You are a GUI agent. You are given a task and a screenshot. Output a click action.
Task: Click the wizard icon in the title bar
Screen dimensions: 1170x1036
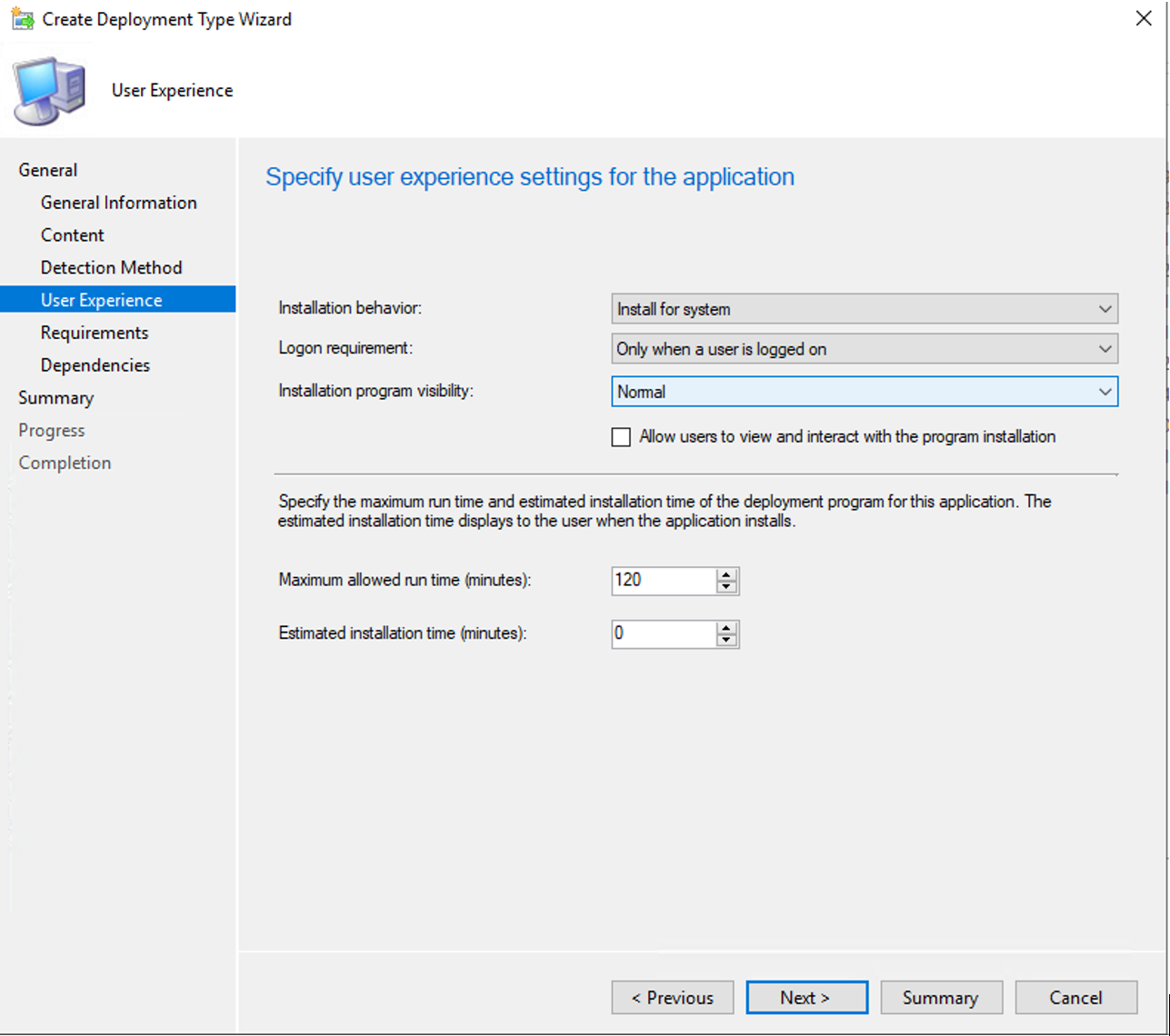point(23,19)
